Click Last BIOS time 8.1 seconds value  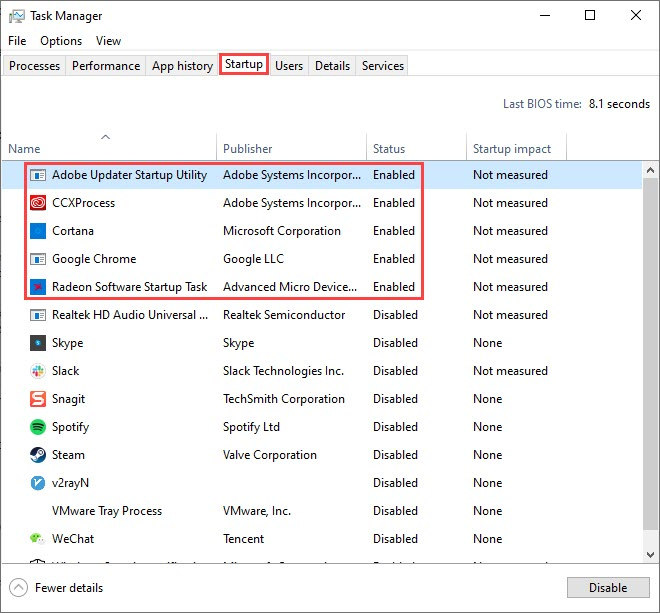pos(619,104)
